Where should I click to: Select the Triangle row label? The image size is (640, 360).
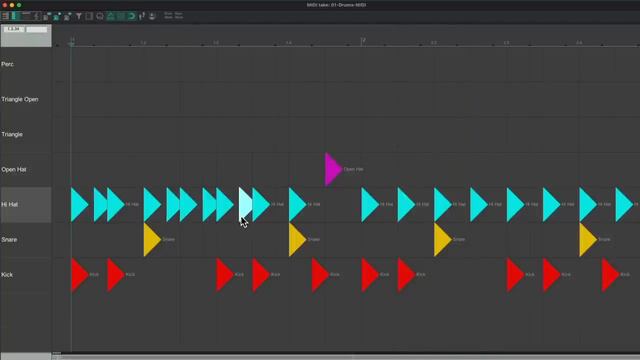12,135
